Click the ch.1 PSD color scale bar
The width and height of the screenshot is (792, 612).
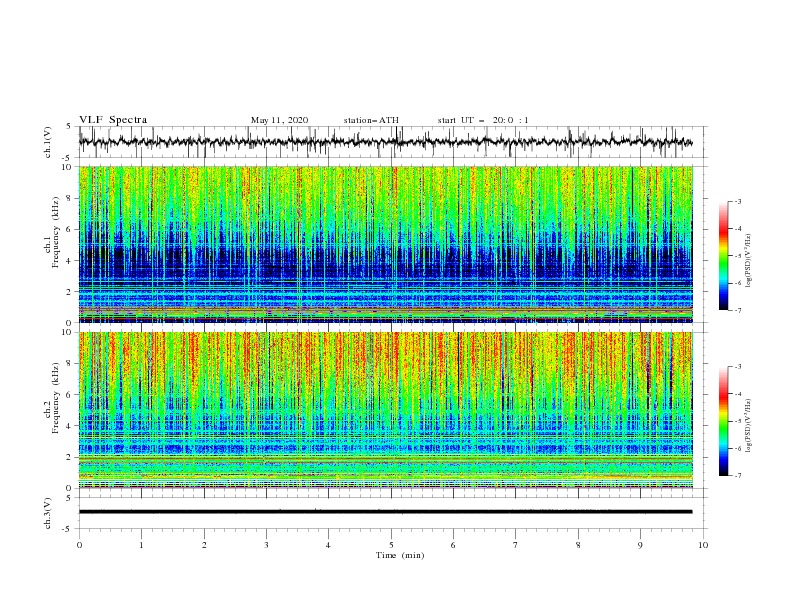[x=723, y=256]
